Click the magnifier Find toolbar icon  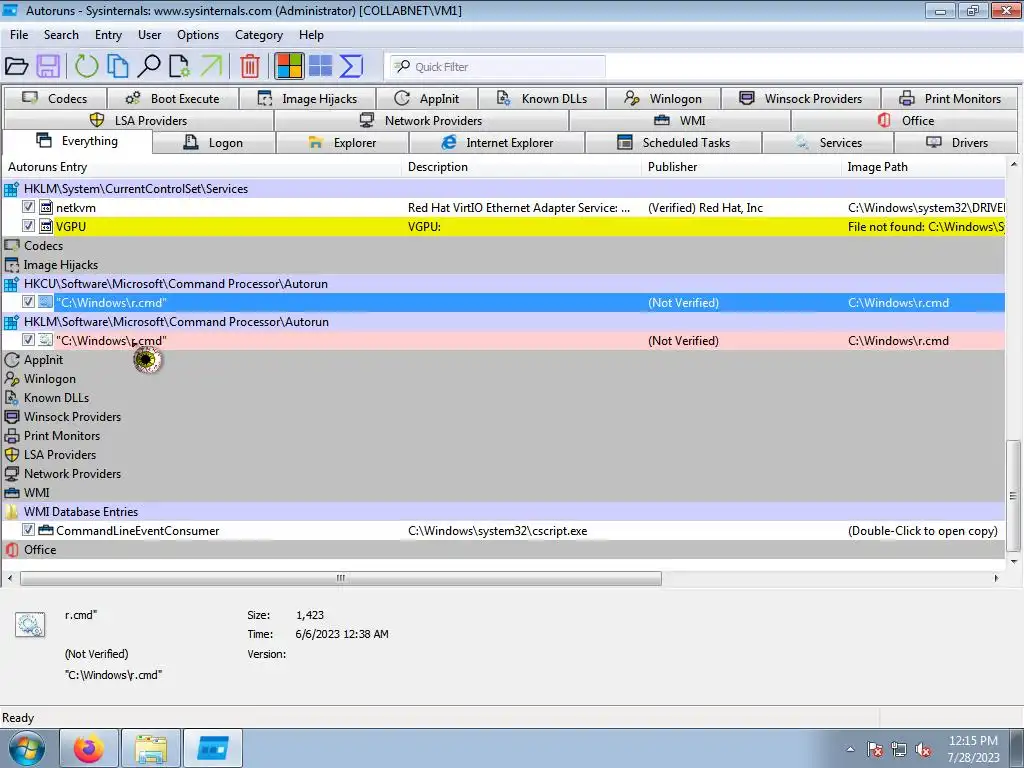(149, 66)
